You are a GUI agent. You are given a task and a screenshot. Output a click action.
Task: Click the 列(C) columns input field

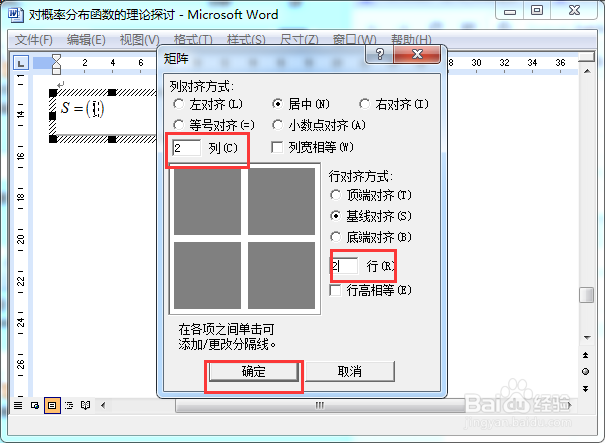(x=186, y=148)
